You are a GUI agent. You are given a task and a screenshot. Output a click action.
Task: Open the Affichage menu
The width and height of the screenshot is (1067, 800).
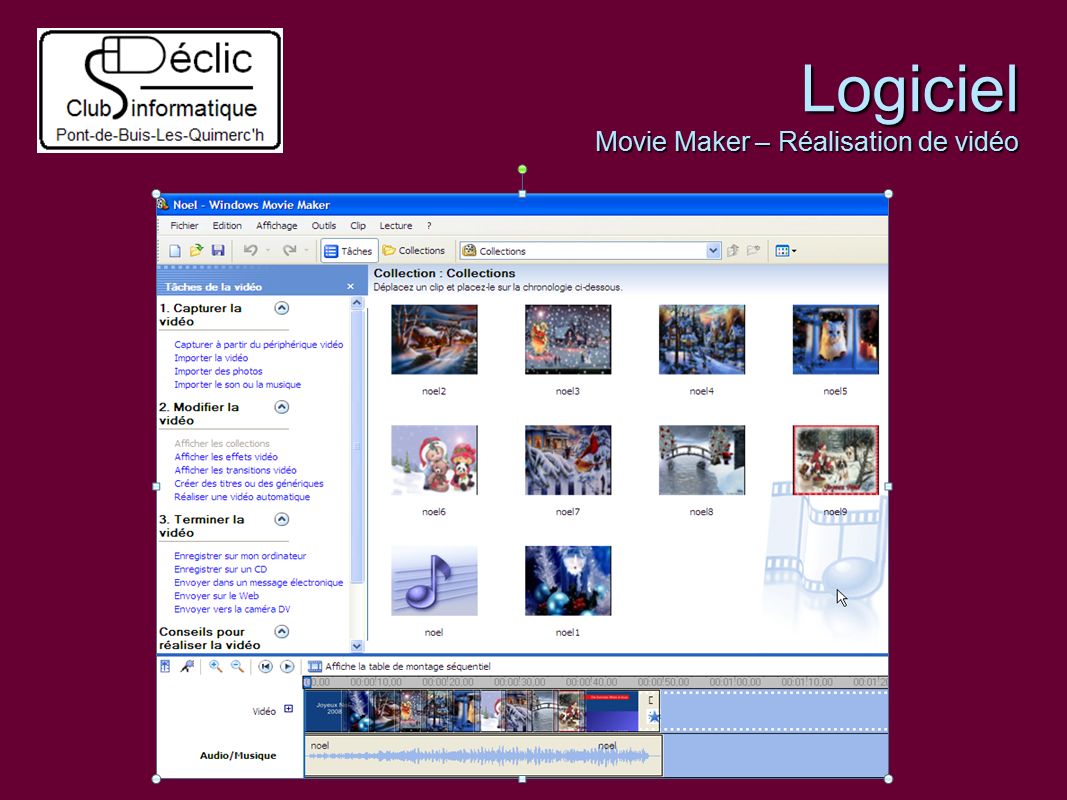(276, 226)
